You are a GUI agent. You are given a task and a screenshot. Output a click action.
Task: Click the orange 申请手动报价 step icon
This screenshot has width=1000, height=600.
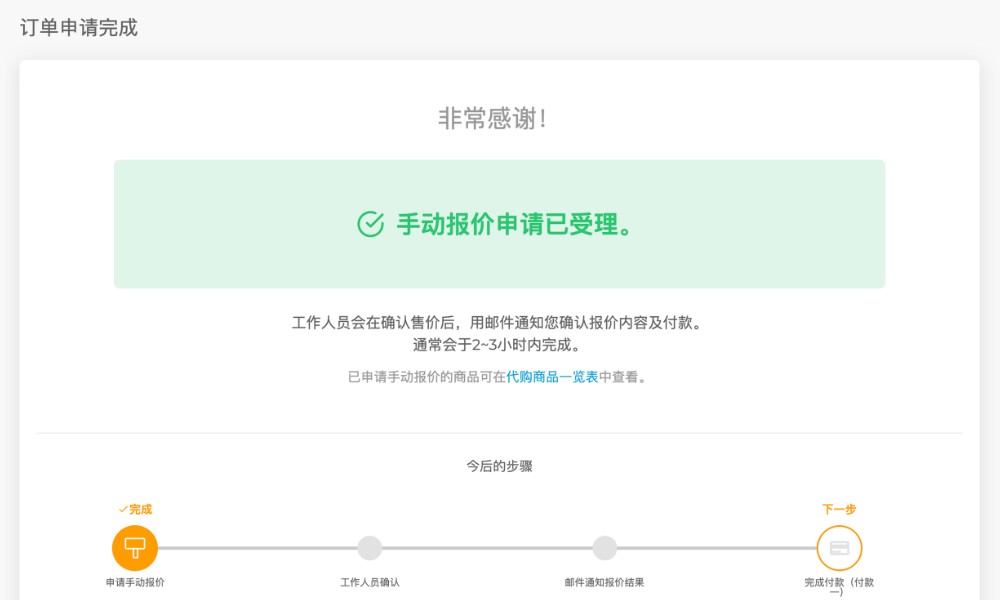point(135,548)
